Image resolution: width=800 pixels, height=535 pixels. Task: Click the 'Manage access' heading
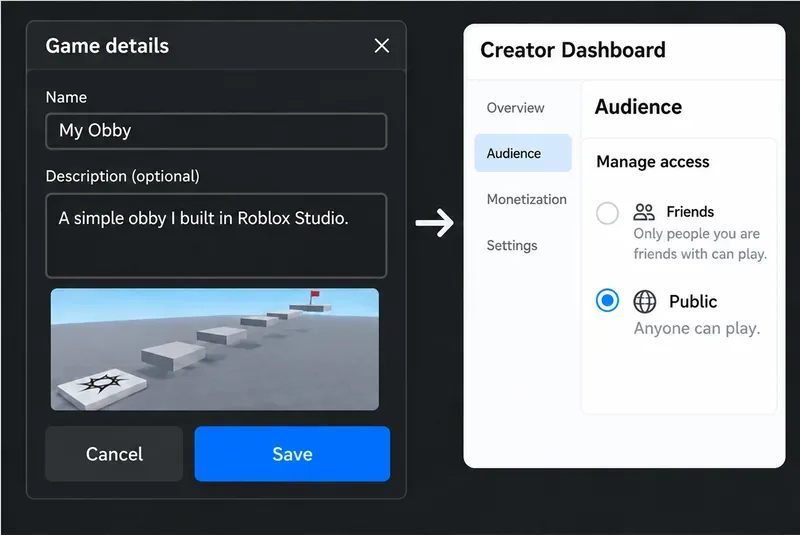[653, 162]
